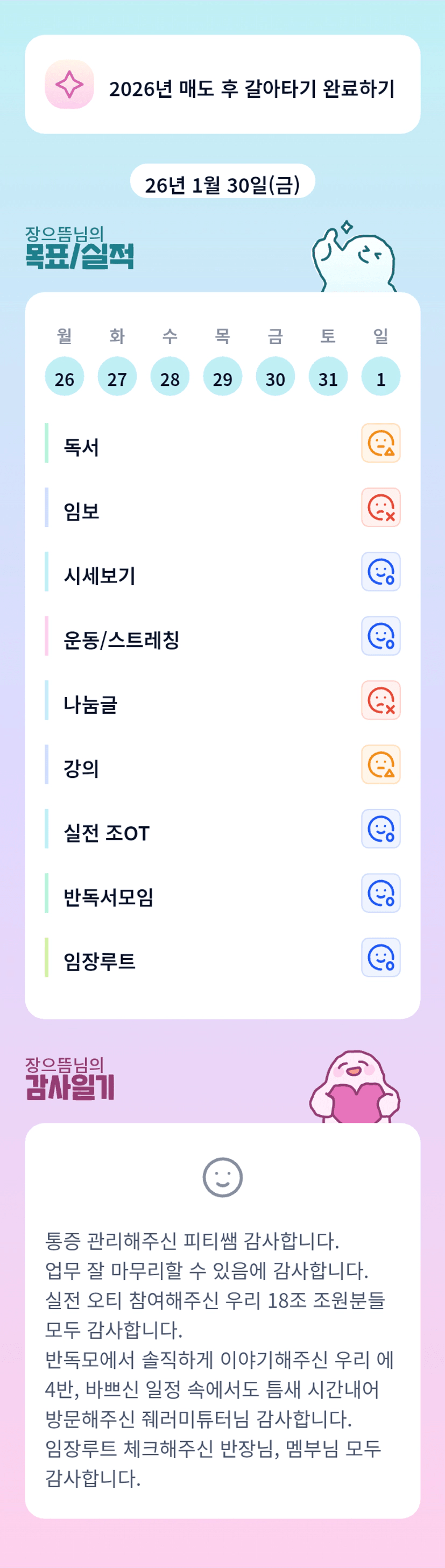The width and height of the screenshot is (445, 1568).
Task: Click the 시세보기 goal row label
Action: (x=100, y=575)
